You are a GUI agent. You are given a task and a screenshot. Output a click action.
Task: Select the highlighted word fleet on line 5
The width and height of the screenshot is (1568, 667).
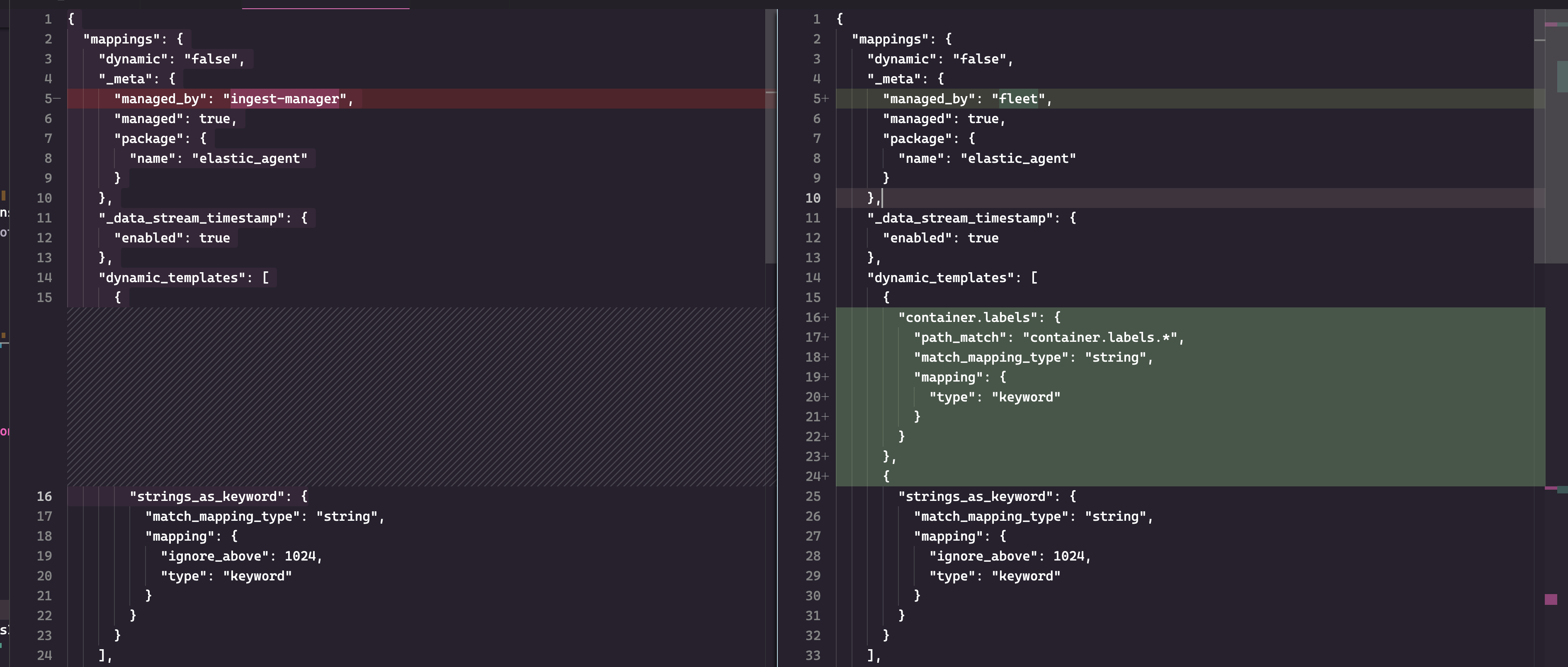(x=1019, y=99)
